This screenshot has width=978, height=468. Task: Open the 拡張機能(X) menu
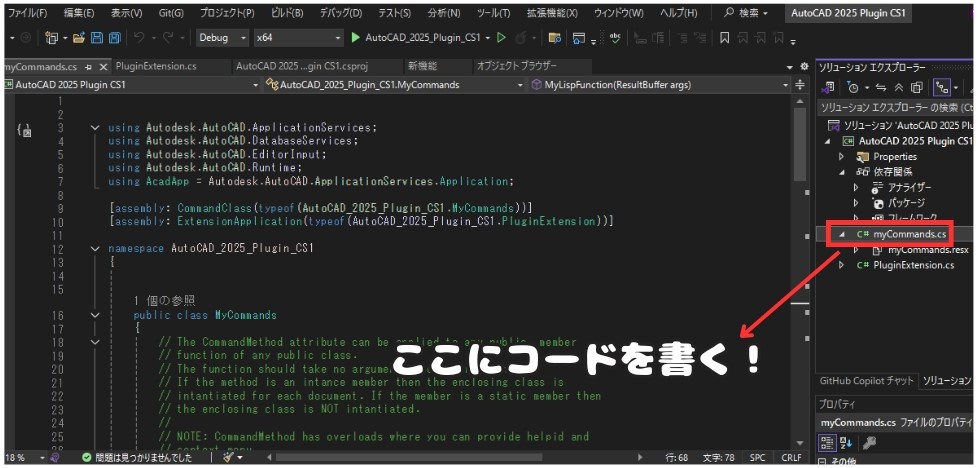click(x=552, y=12)
